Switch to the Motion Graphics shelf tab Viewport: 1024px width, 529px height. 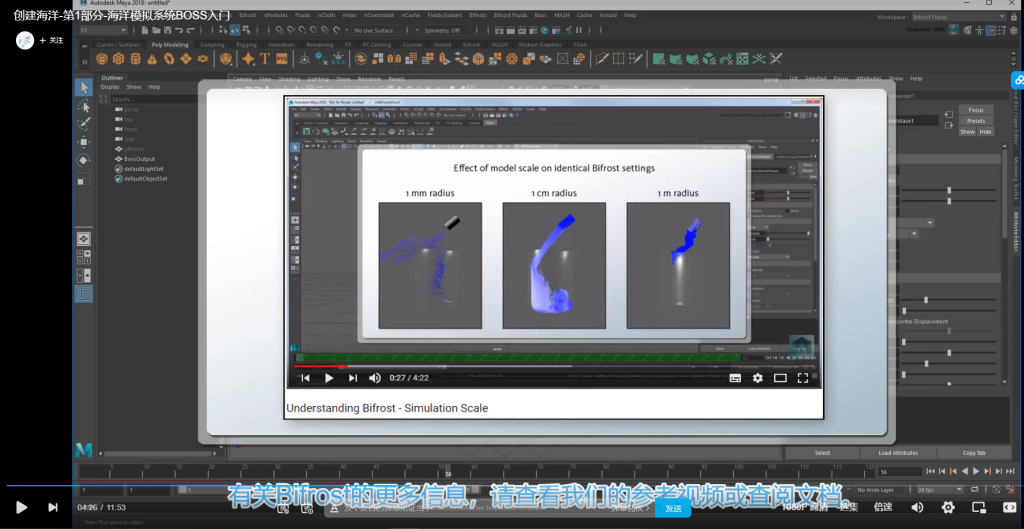540,44
